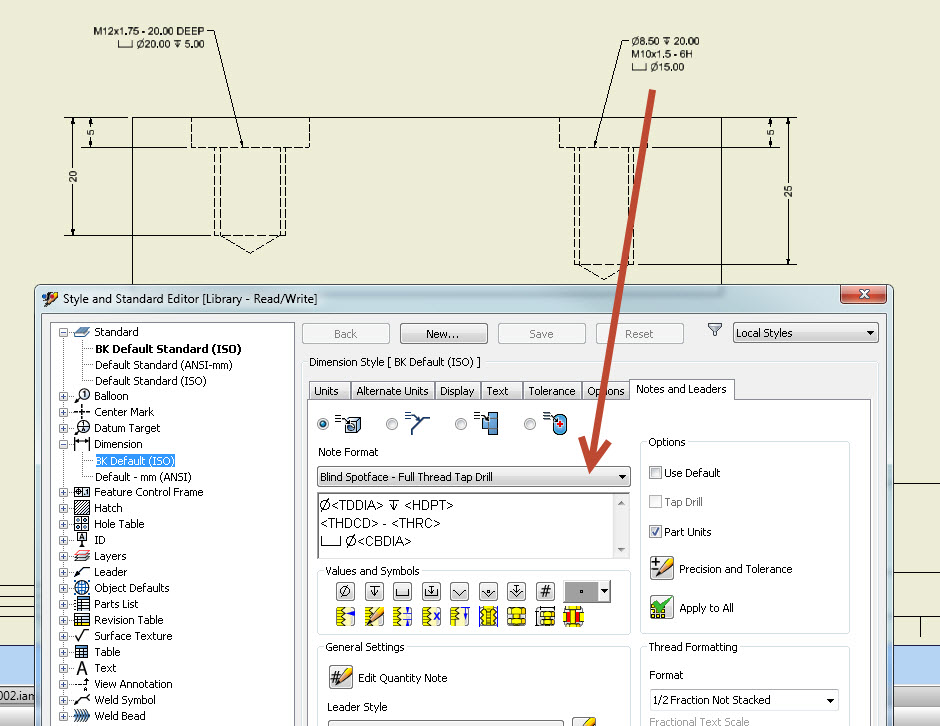Viewport: 940px width, 726px height.
Task: Click the quantity note '#' symbol button
Action: (545, 591)
